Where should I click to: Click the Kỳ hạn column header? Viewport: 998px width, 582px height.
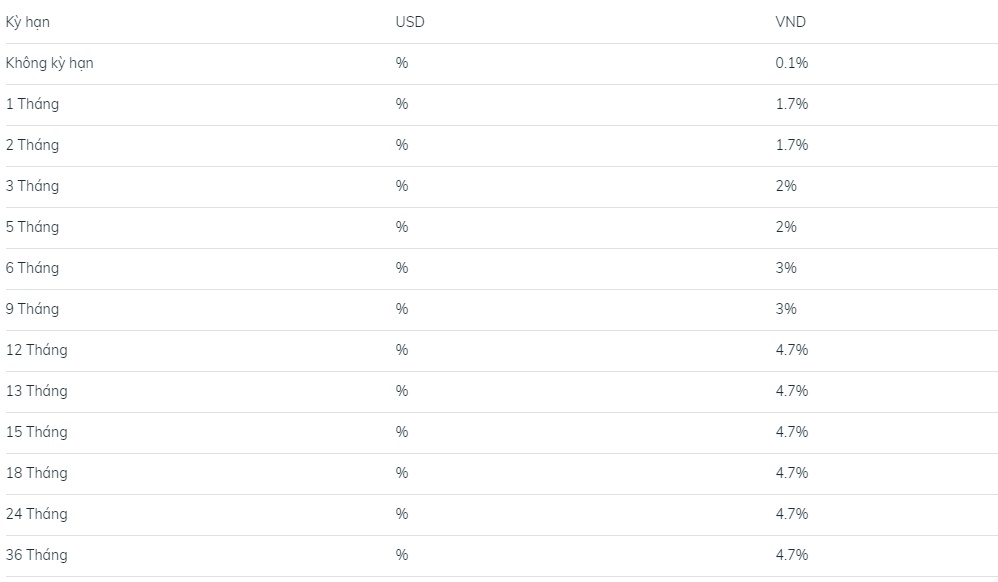[27, 22]
